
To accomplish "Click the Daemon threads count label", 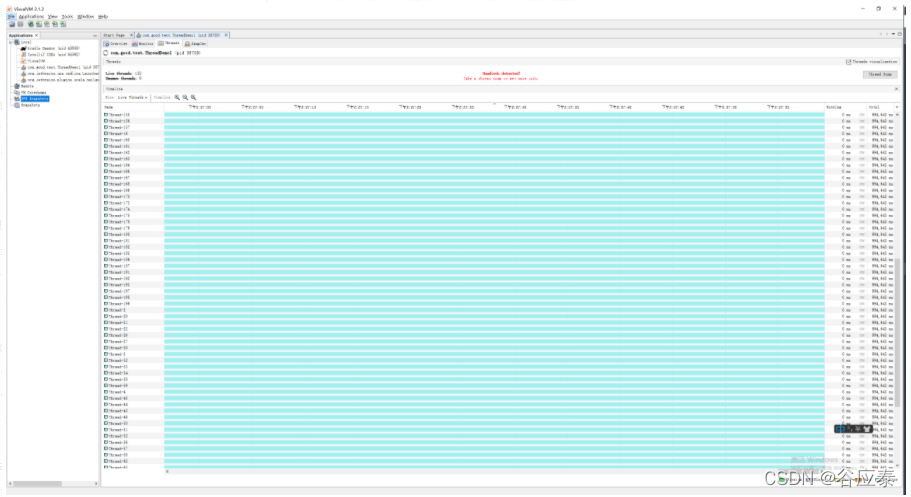I will pyautogui.click(x=123, y=78).
